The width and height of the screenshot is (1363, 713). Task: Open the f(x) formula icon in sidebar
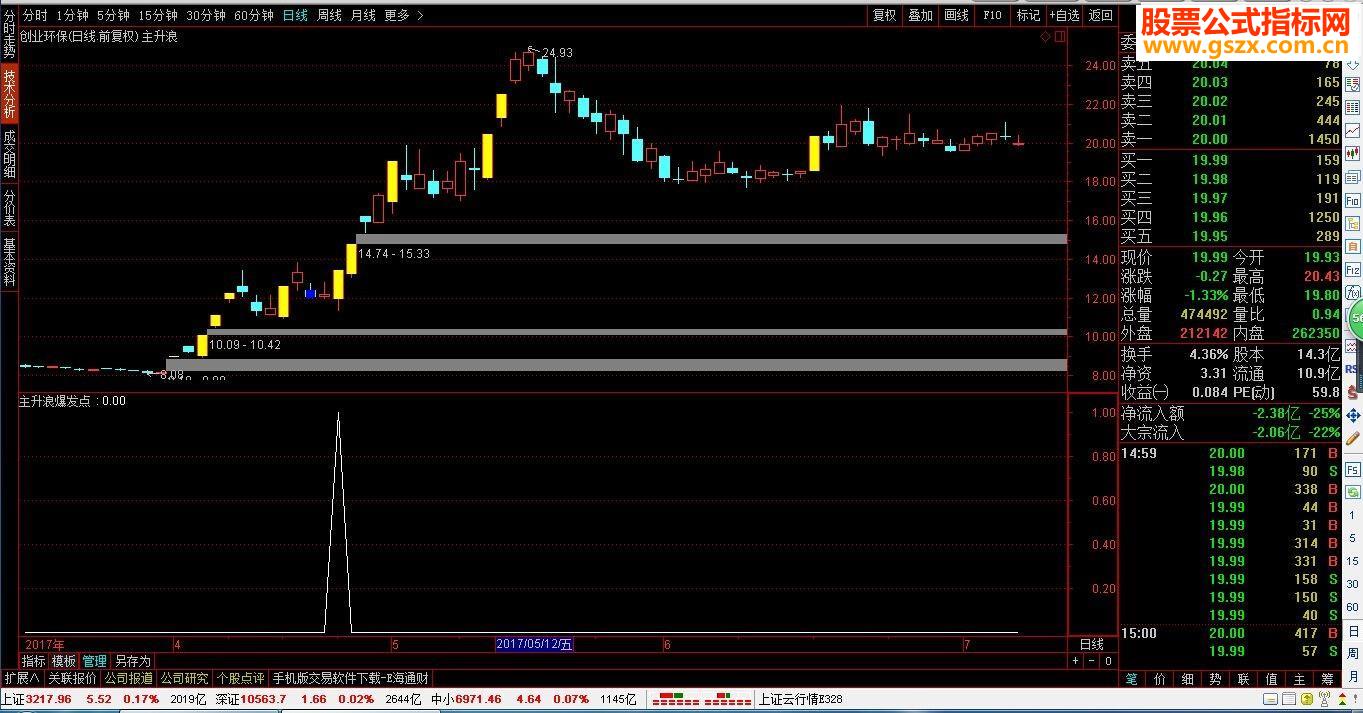pos(1352,292)
